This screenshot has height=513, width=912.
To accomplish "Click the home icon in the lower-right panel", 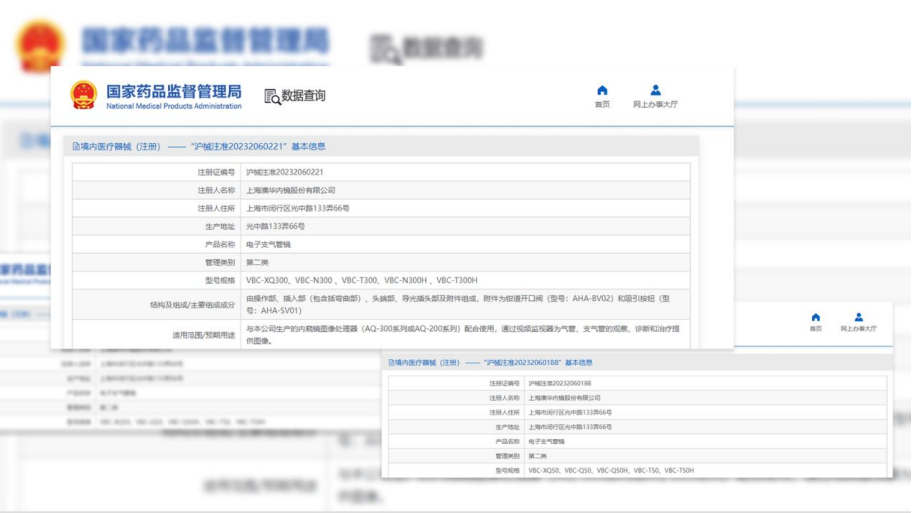I will (815, 317).
